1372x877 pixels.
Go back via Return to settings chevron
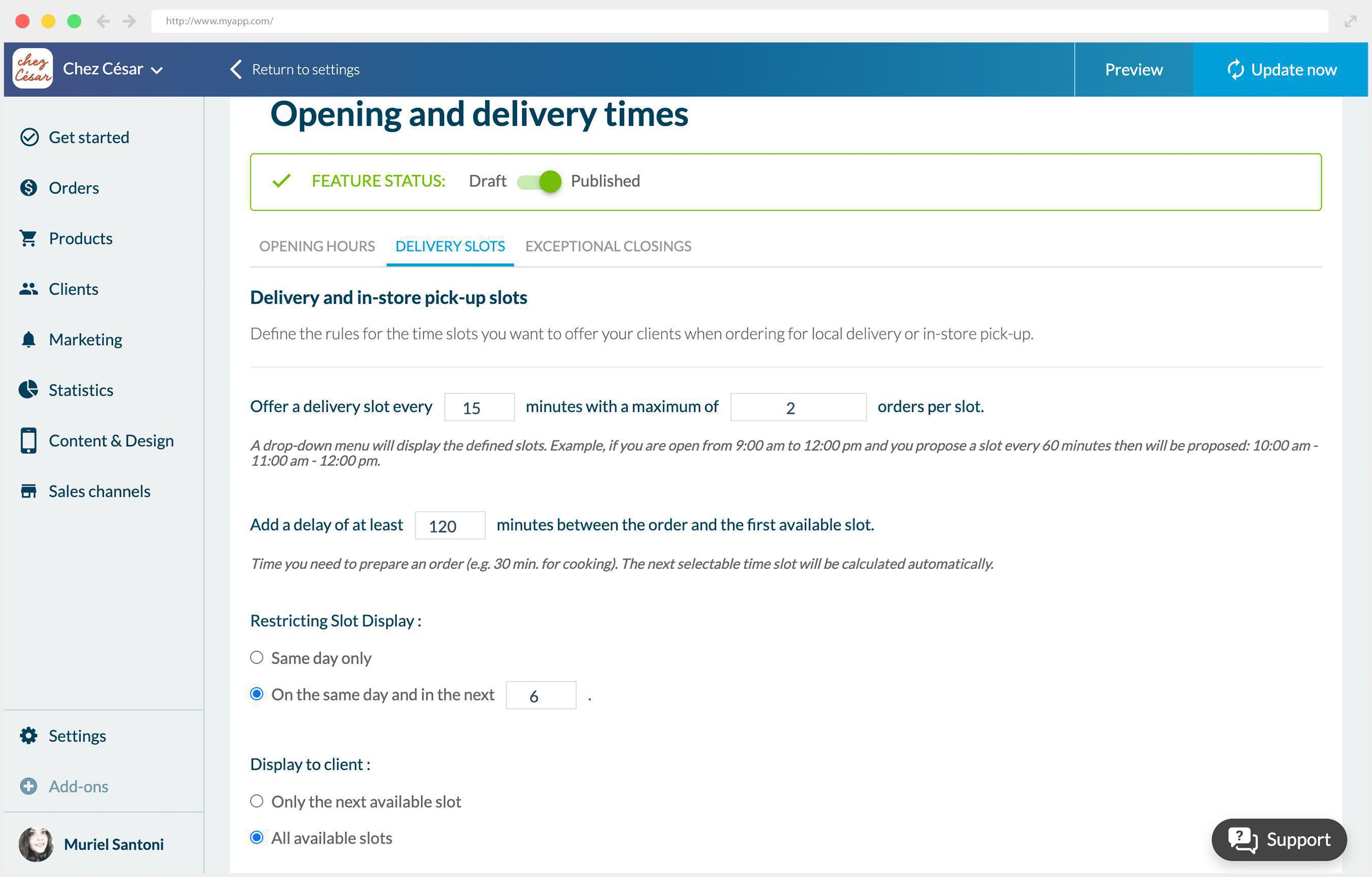tap(236, 70)
